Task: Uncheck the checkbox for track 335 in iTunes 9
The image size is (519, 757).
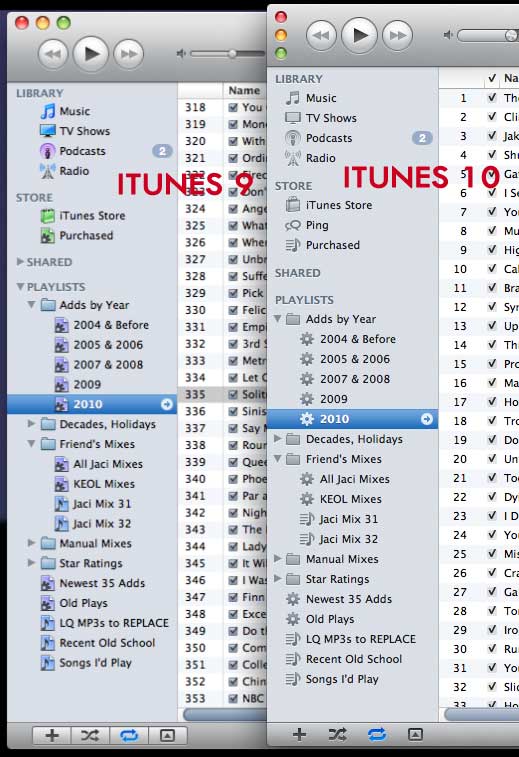Action: click(x=233, y=394)
